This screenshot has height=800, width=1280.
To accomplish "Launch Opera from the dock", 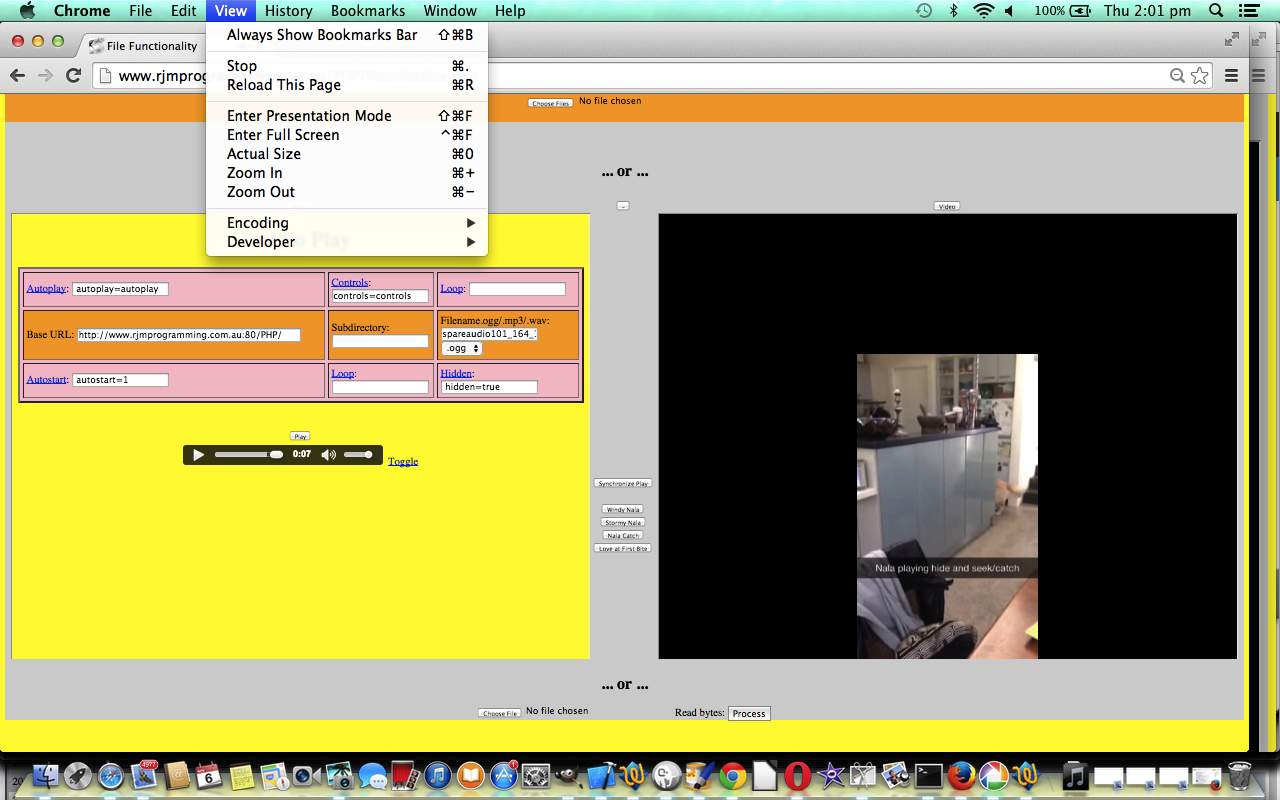I will coord(797,776).
